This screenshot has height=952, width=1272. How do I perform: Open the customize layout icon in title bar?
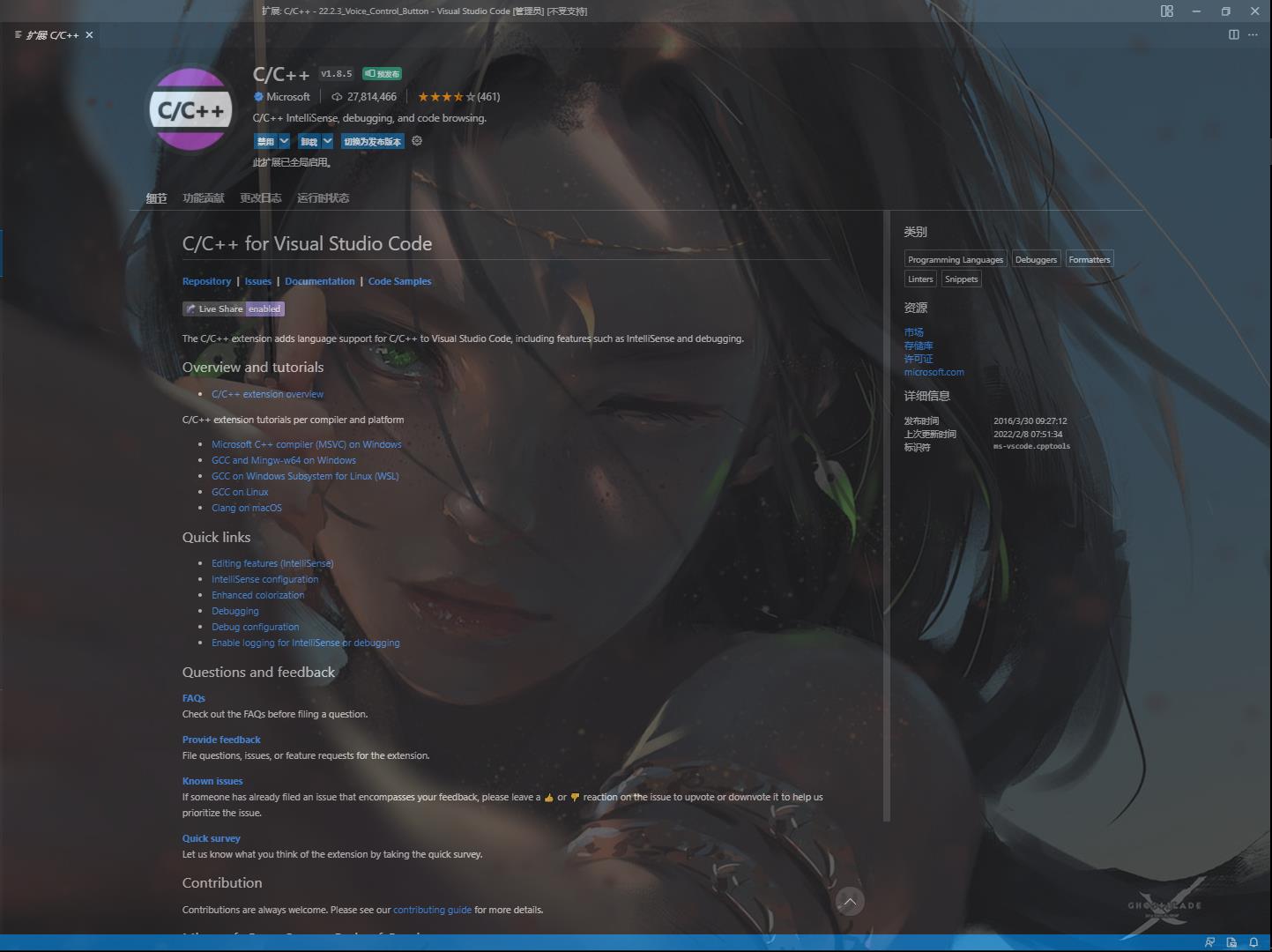pyautogui.click(x=1166, y=11)
